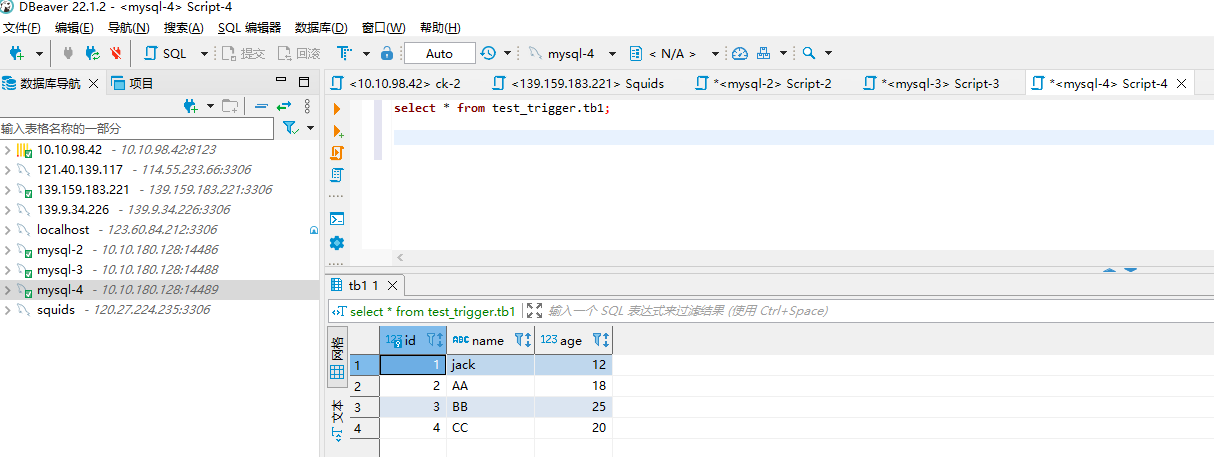Close the Script-4 editor tab
1214x457 pixels.
tap(1182, 83)
